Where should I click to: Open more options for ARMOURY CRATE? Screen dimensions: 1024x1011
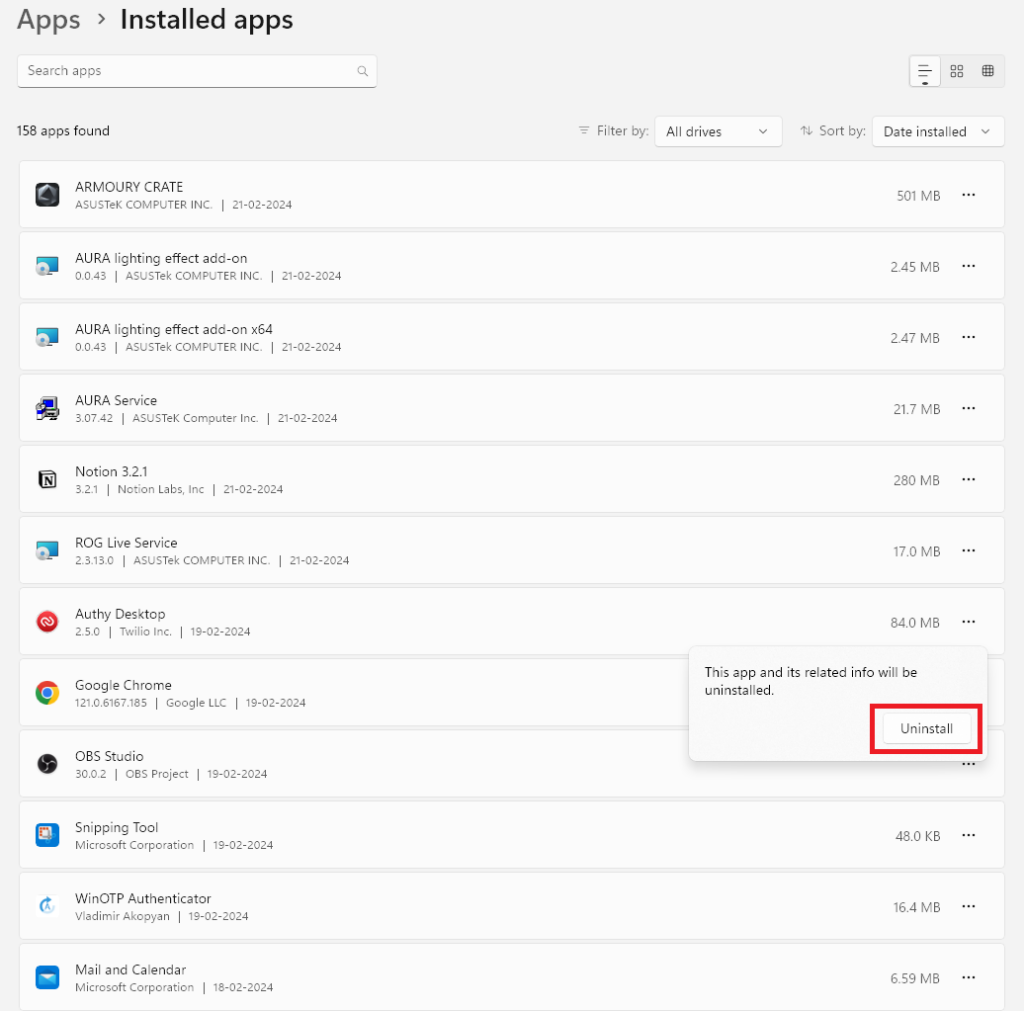pos(968,195)
